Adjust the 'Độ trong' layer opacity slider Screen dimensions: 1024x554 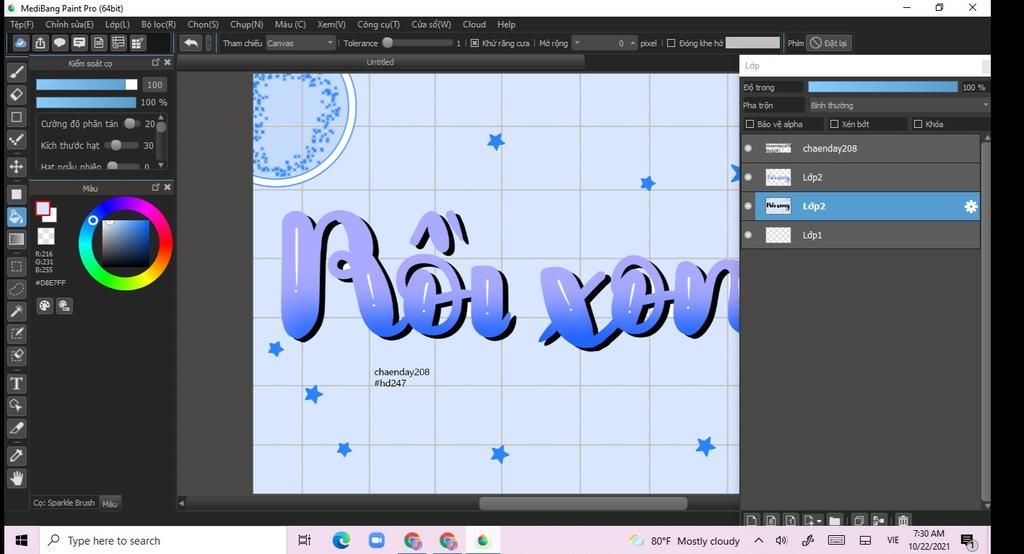pyautogui.click(x=882, y=87)
